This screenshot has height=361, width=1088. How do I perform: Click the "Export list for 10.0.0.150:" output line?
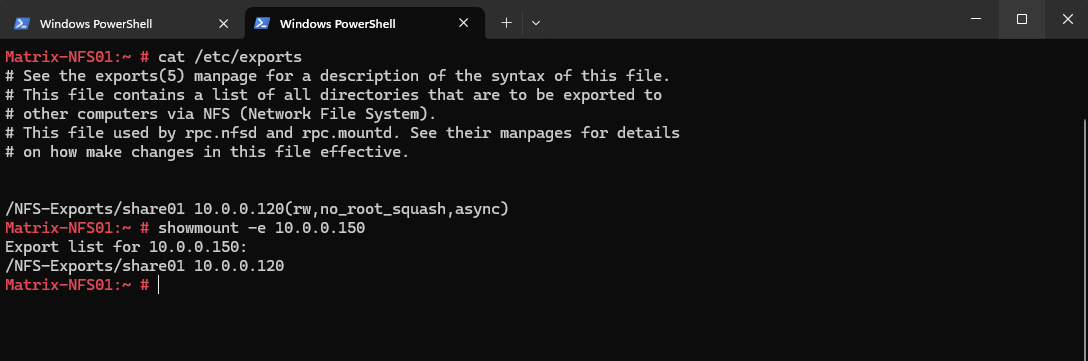point(126,246)
